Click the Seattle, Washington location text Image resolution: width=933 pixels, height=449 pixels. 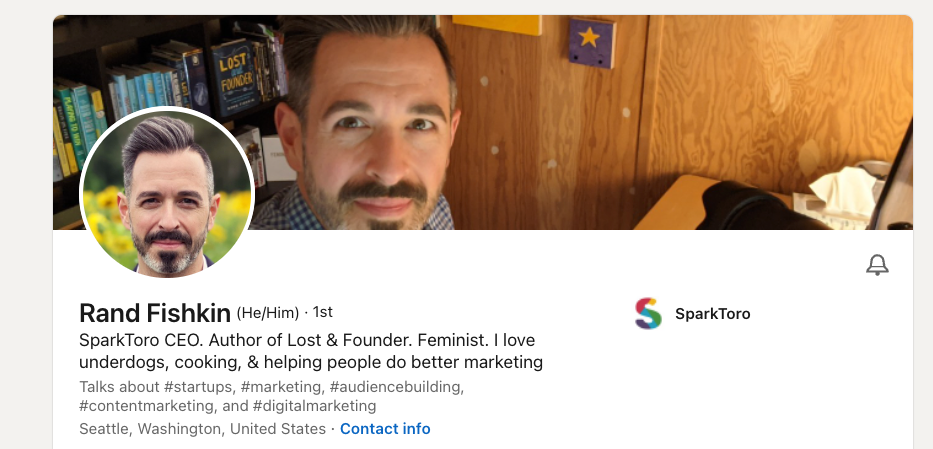pyautogui.click(x=202, y=428)
